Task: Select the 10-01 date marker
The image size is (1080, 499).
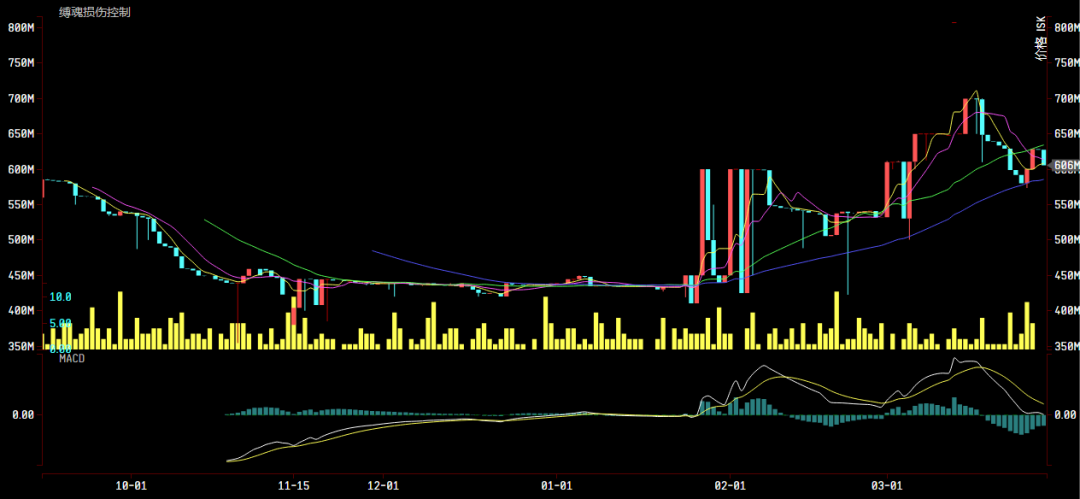Action: tap(132, 486)
